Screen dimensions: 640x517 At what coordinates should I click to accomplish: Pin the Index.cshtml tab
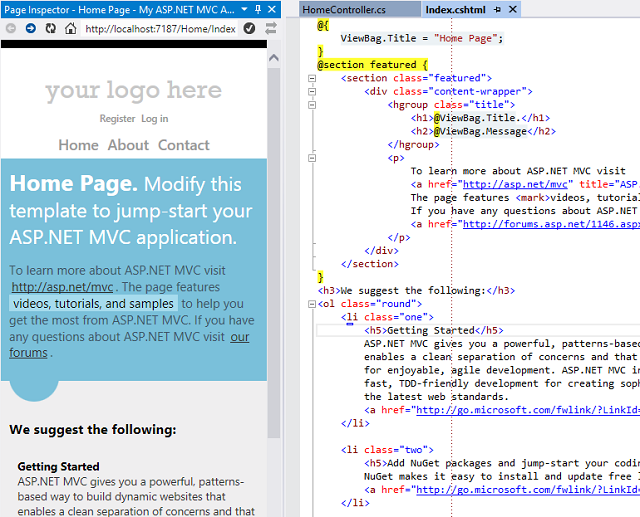click(497, 9)
